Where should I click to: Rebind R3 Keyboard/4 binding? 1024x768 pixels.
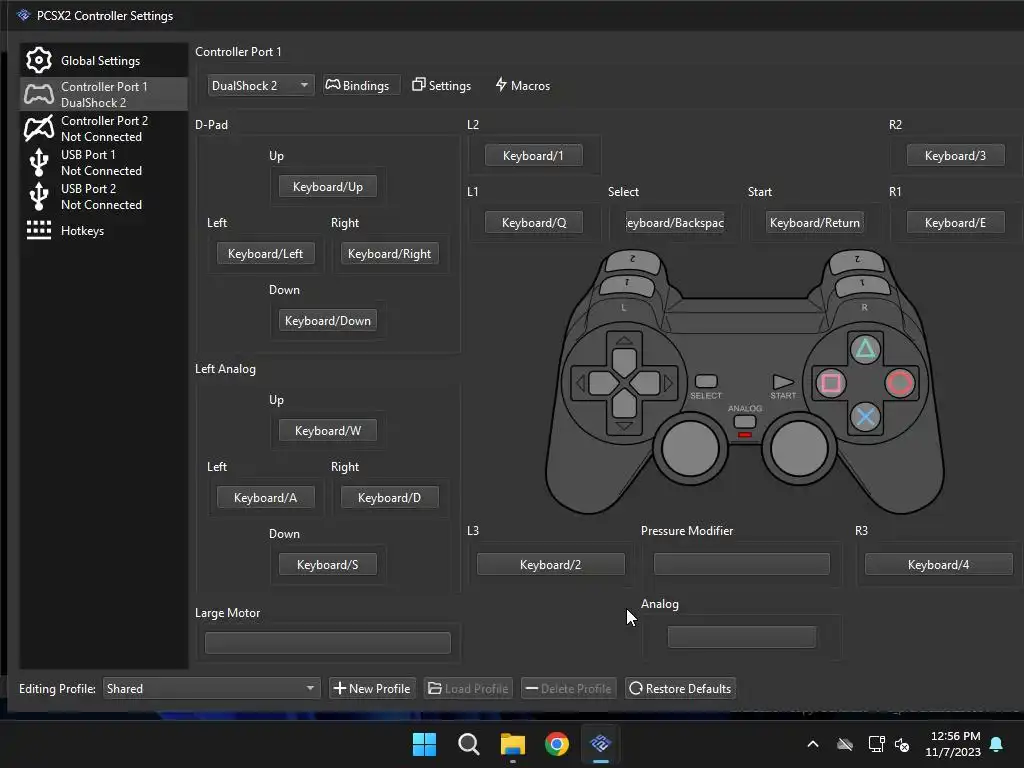click(938, 564)
